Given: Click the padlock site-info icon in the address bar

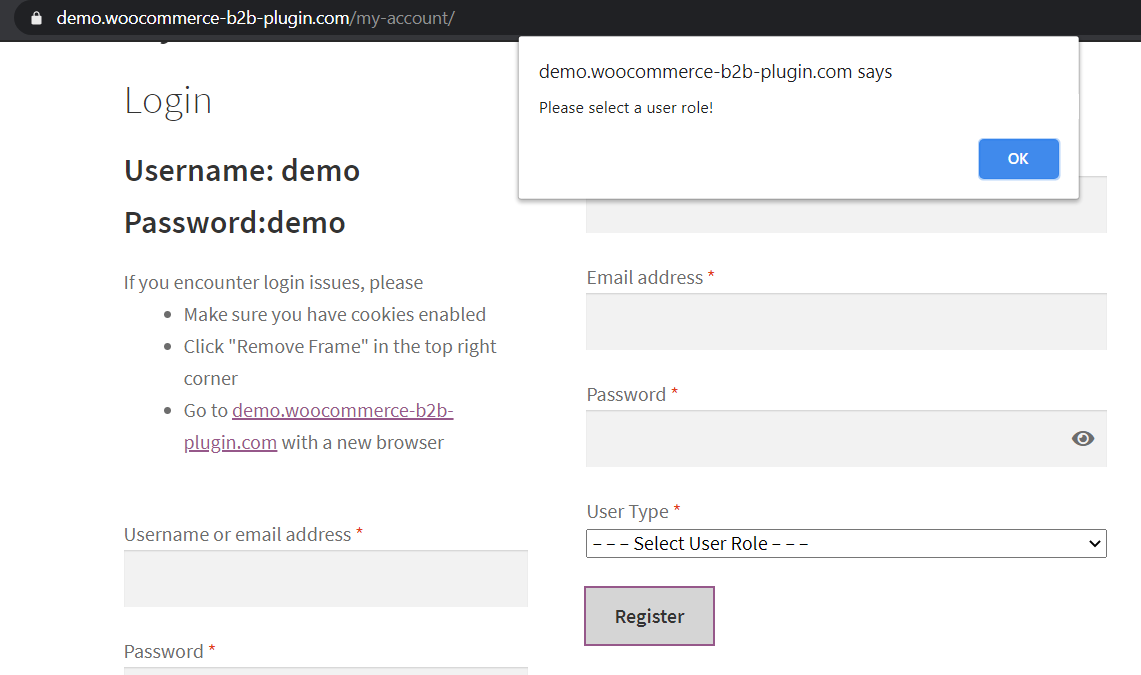Looking at the screenshot, I should pyautogui.click(x=36, y=18).
